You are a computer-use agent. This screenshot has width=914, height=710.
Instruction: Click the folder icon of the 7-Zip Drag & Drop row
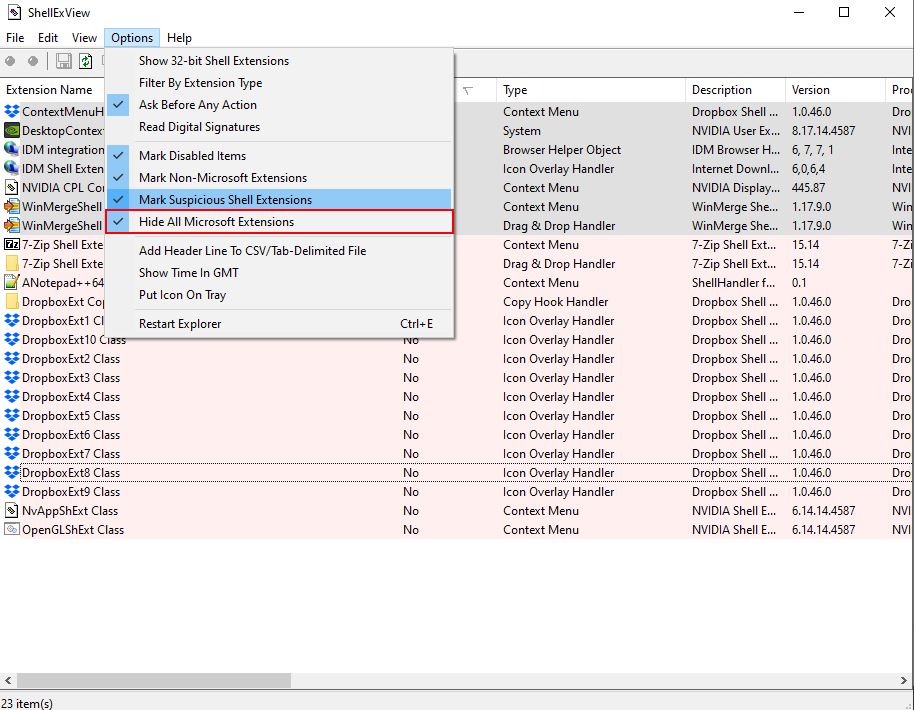click(12, 263)
